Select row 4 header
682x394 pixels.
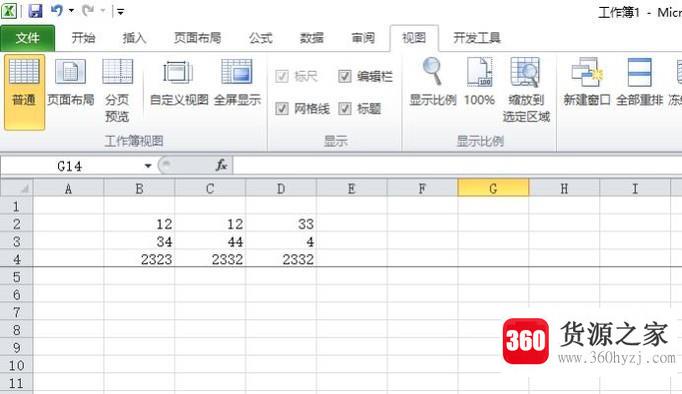click(17, 259)
